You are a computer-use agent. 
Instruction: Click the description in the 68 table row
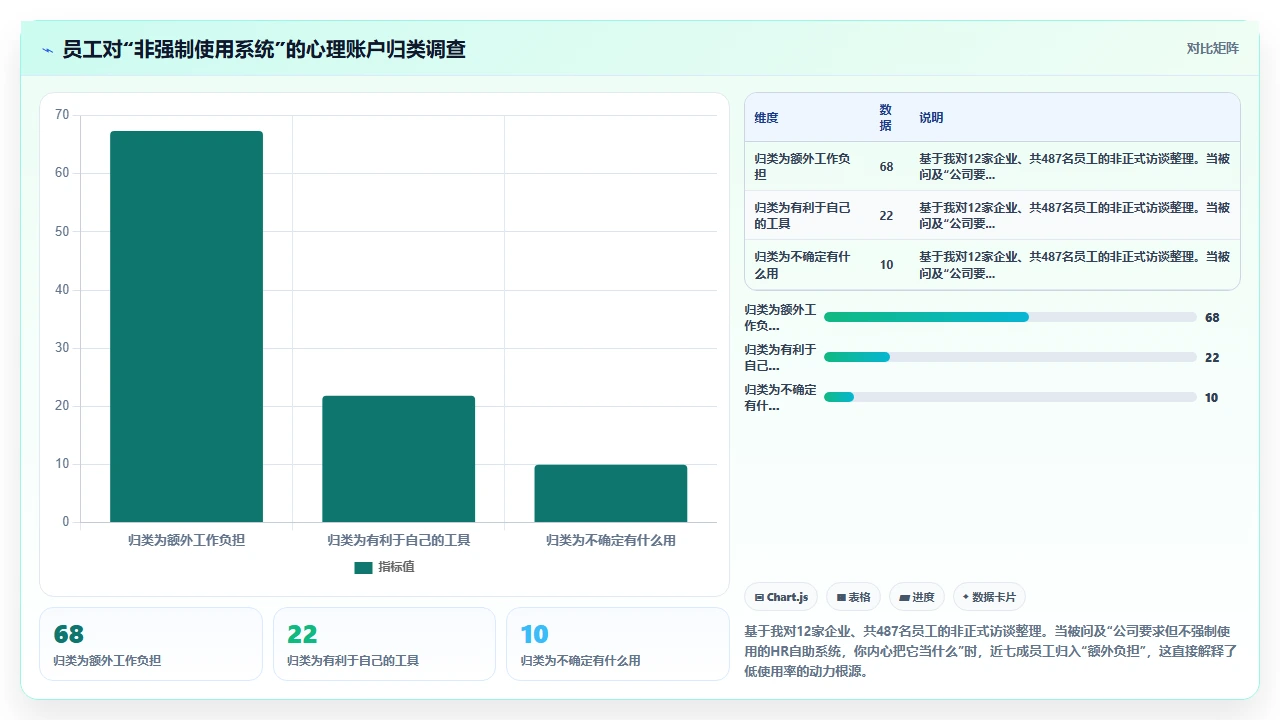coord(1075,166)
